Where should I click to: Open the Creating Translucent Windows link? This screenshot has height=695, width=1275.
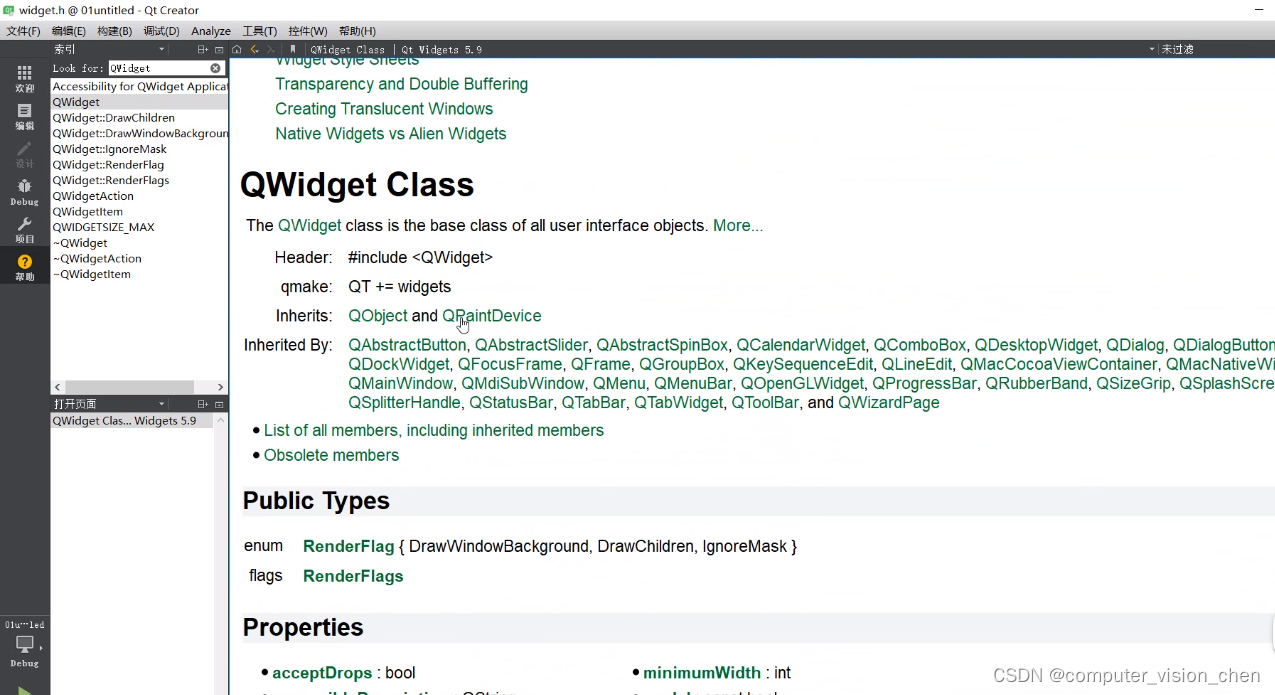point(384,109)
